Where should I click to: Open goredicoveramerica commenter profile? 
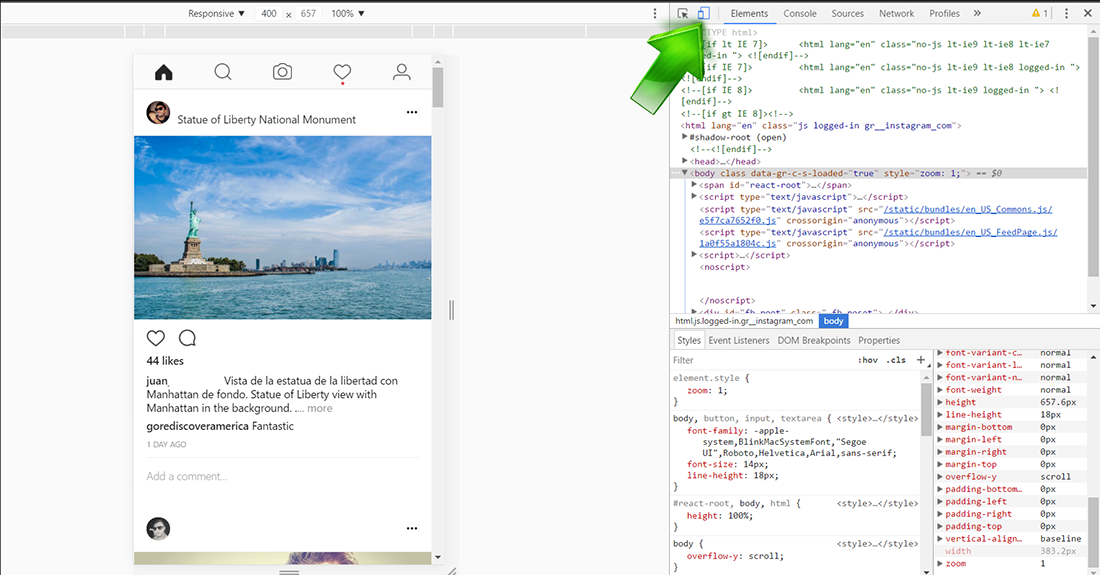[x=197, y=426]
